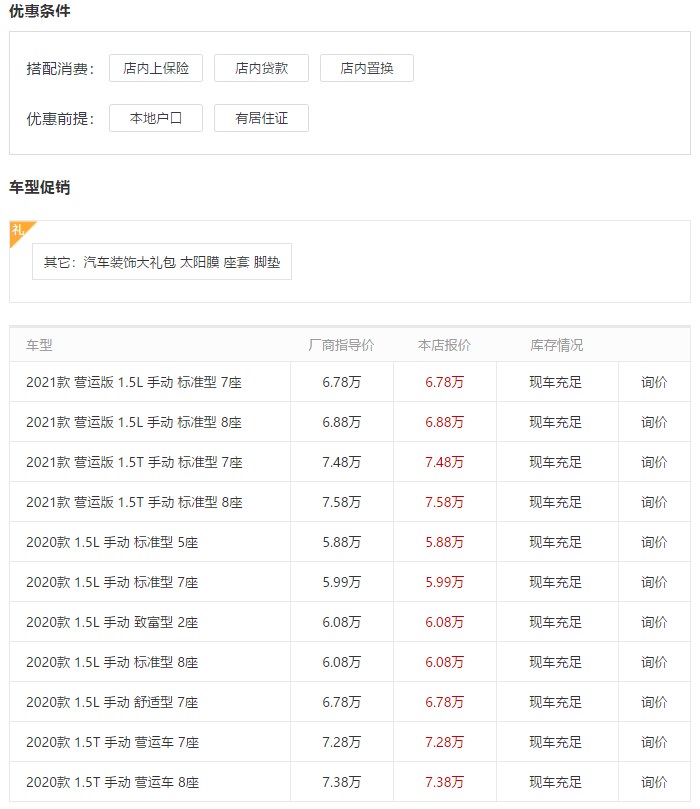Select the 店内上保险 condition tag

point(156,68)
